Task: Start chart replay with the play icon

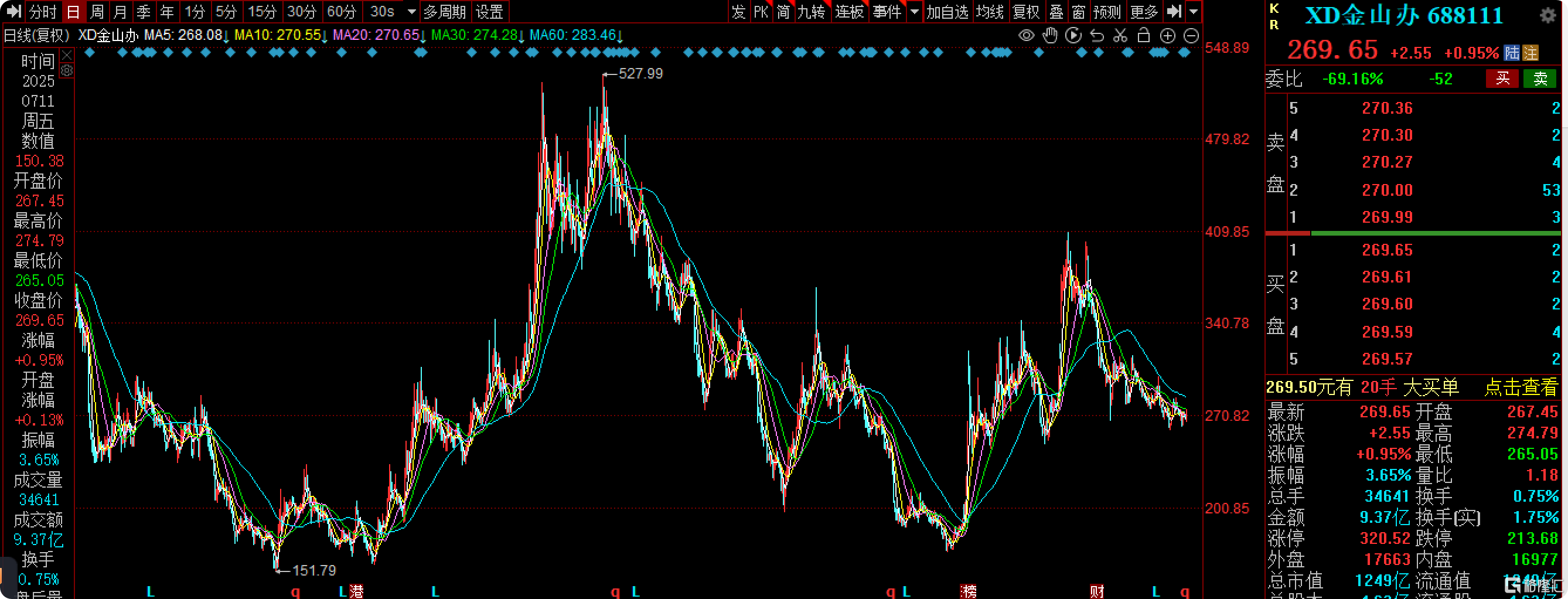Action: (1073, 35)
